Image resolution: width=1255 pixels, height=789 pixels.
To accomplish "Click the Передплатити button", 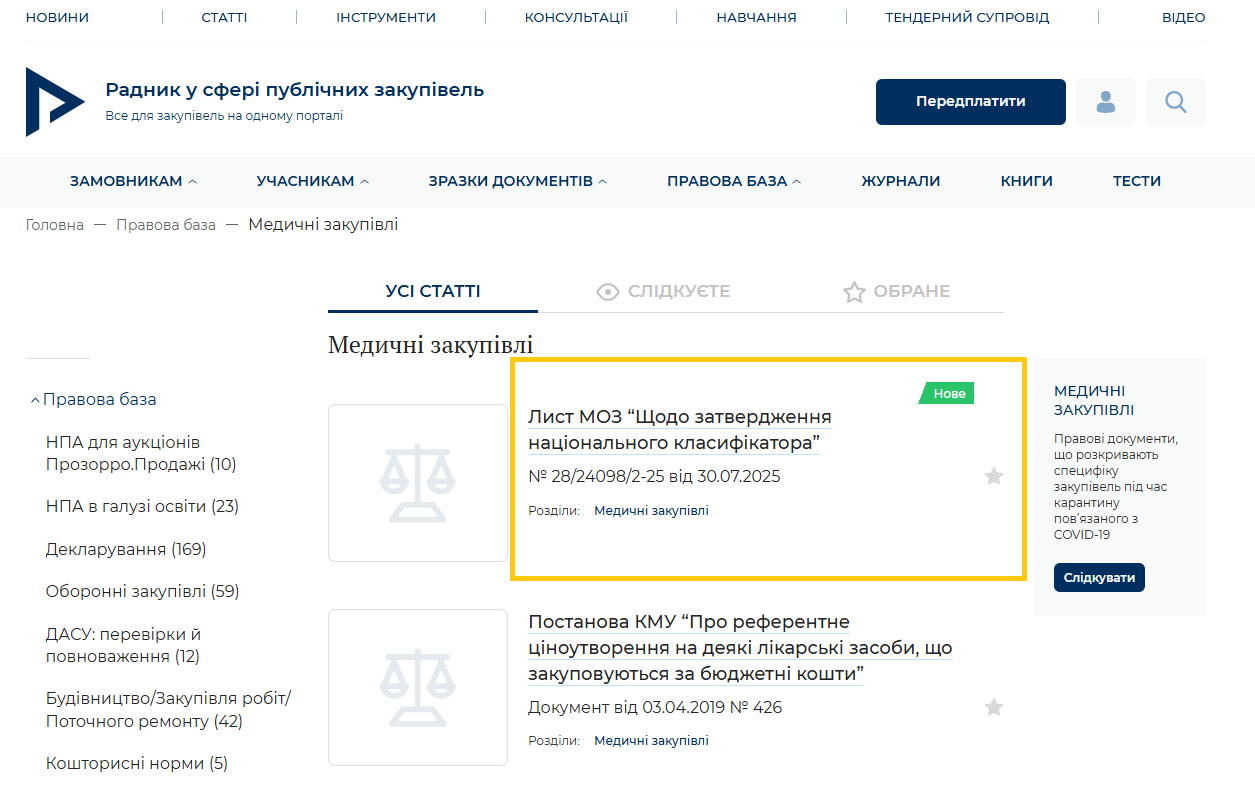I will coord(970,102).
